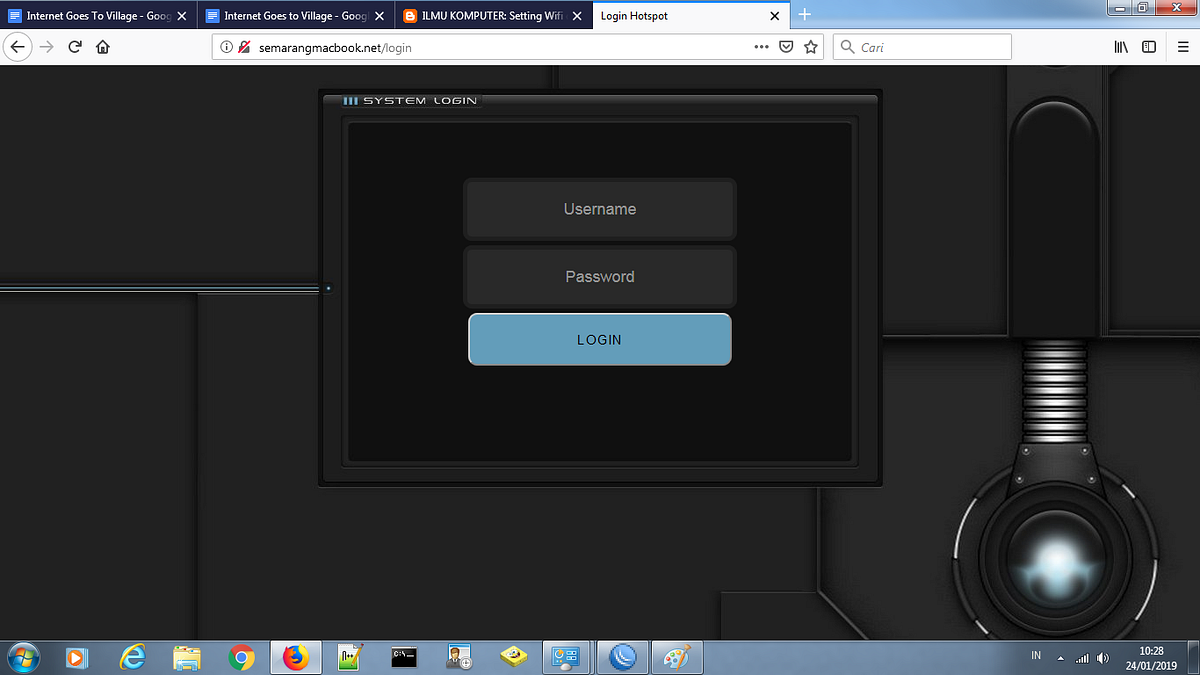This screenshot has width=1200, height=675.
Task: Open the page actions menu (three dots)
Action: pyautogui.click(x=761, y=46)
